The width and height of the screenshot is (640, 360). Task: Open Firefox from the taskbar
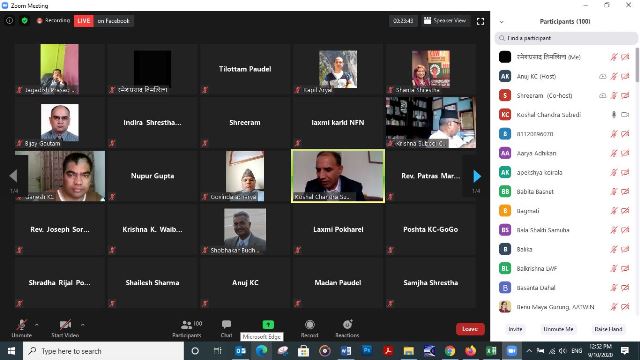tap(471, 351)
